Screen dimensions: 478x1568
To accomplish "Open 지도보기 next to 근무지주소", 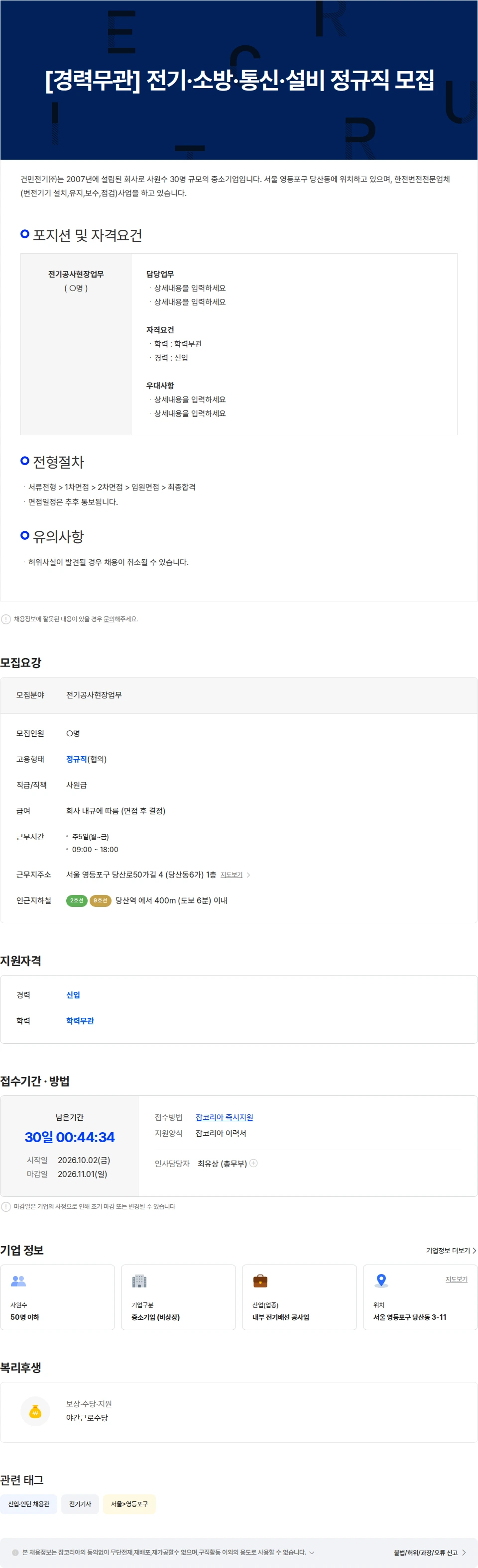I will (235, 875).
